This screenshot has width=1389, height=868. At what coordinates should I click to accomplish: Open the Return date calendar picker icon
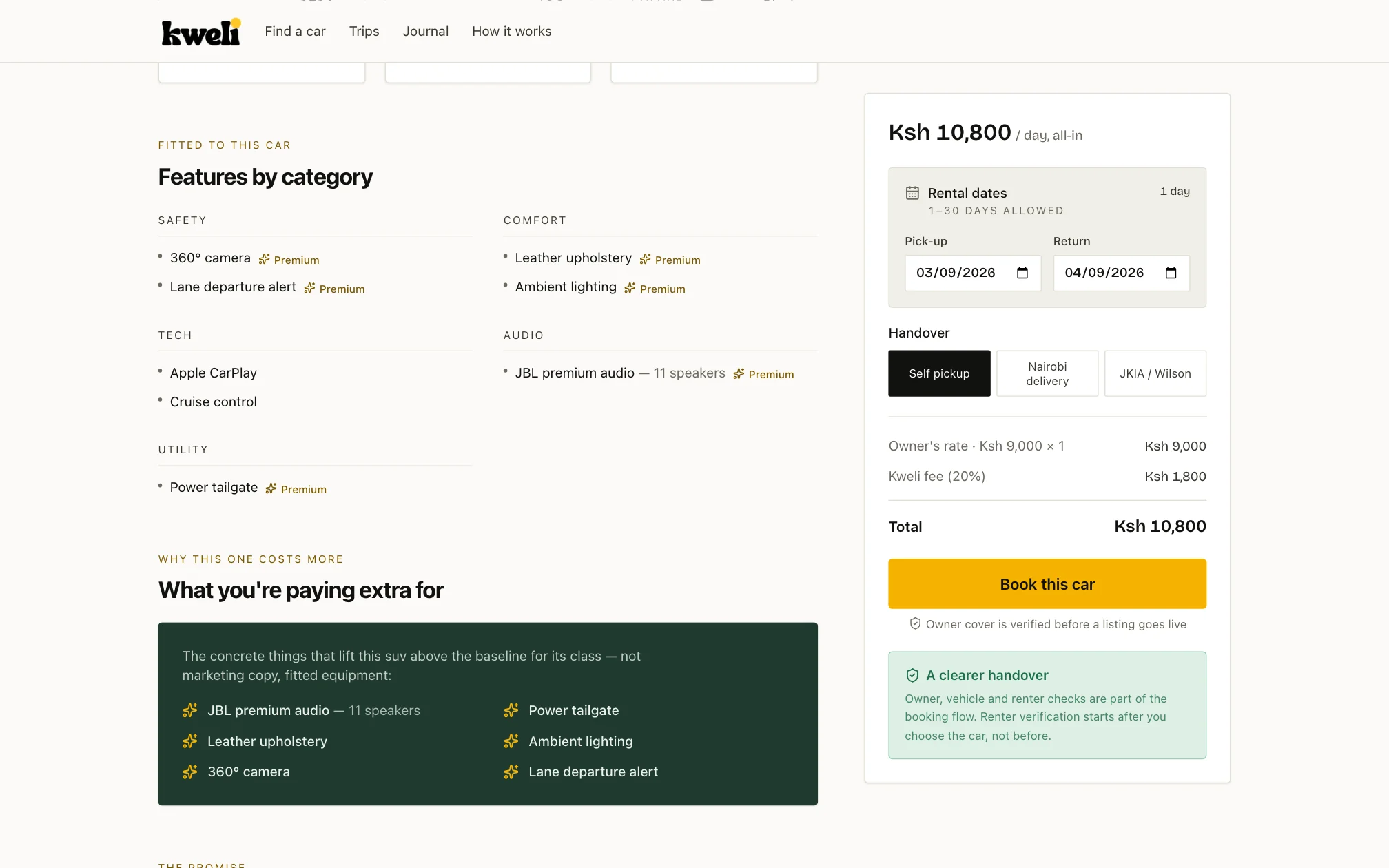[1171, 273]
